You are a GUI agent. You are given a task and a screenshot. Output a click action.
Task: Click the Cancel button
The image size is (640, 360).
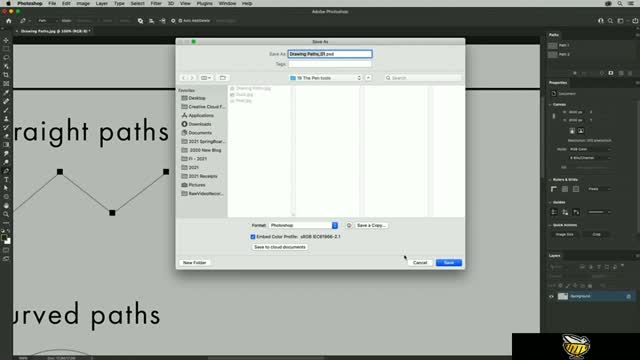pyautogui.click(x=420, y=263)
